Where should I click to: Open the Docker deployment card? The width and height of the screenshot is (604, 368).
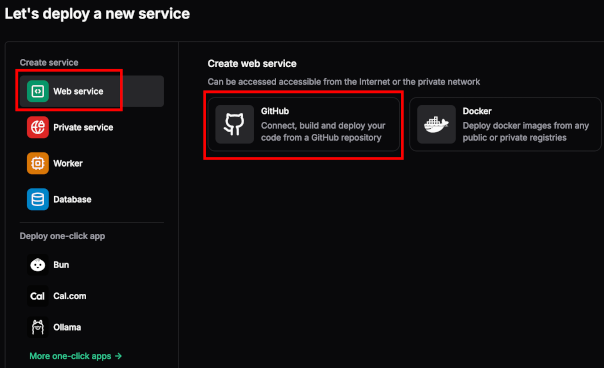pos(505,124)
